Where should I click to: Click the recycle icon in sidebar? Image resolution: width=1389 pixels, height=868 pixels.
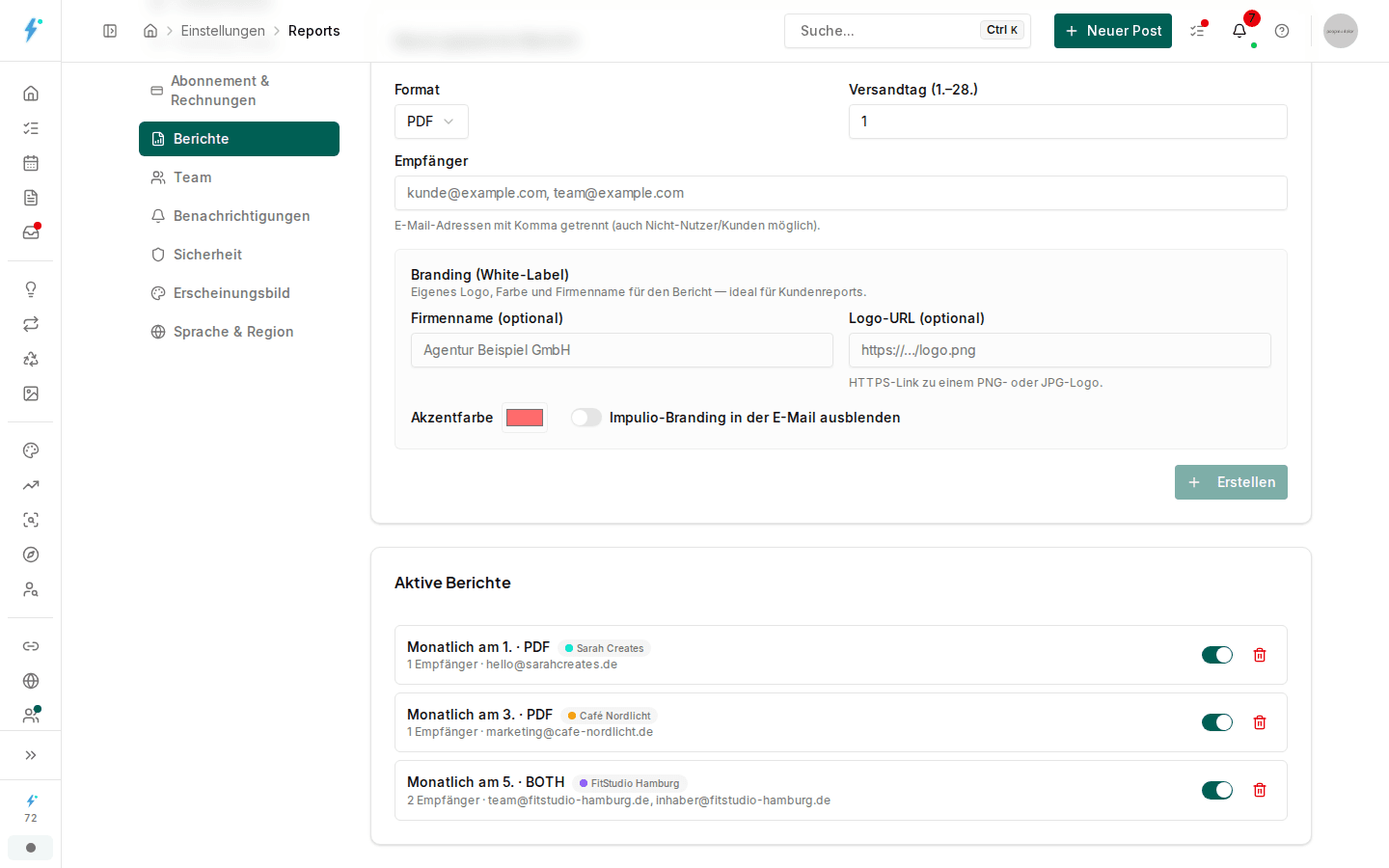pos(31,359)
